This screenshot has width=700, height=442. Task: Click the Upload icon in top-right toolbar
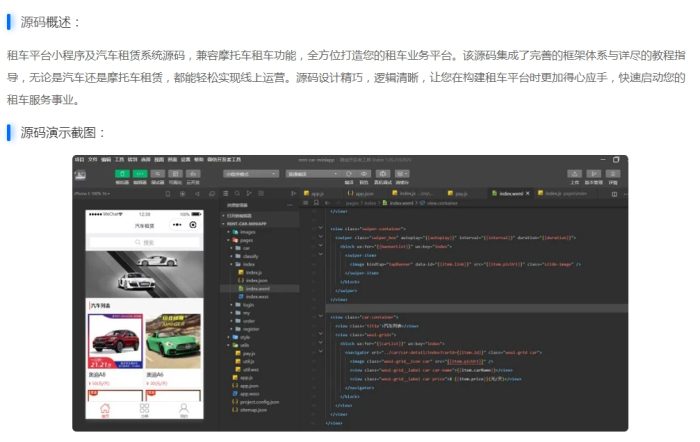coord(574,173)
